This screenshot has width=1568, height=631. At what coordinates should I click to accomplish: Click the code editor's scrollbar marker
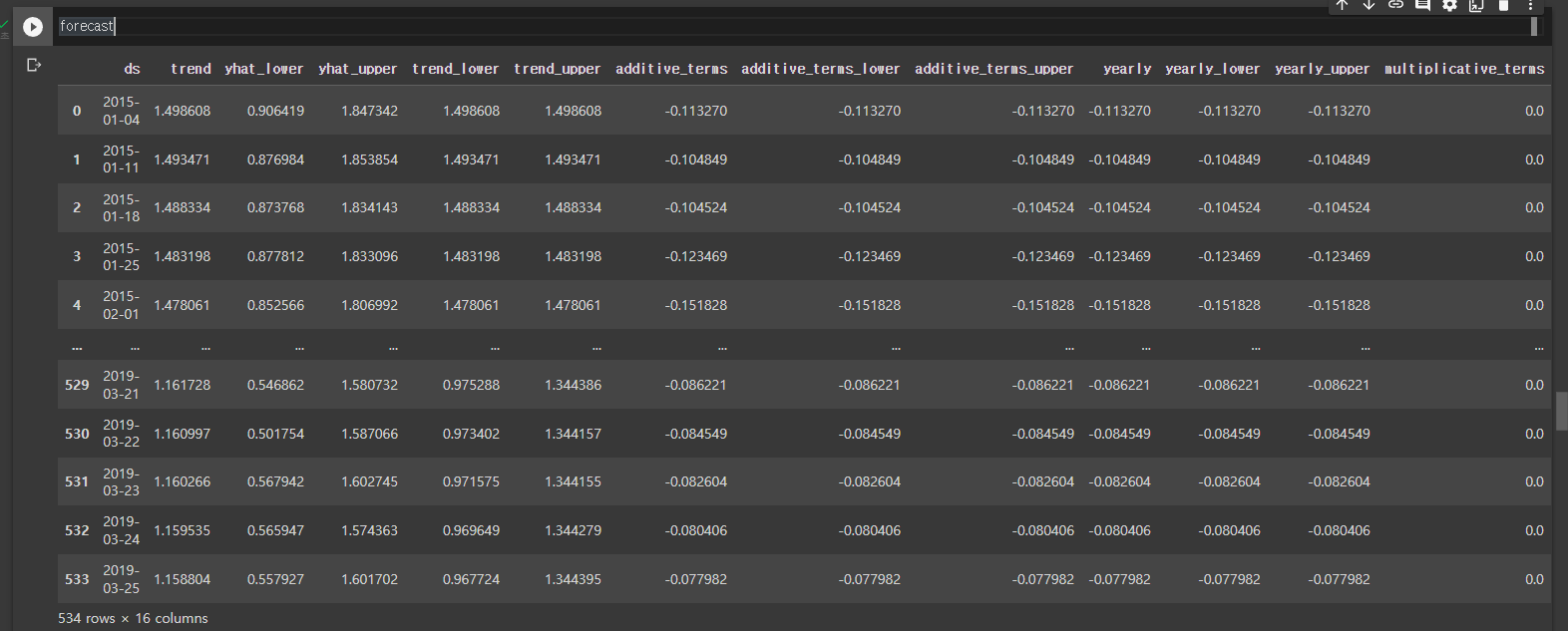tap(1534, 26)
